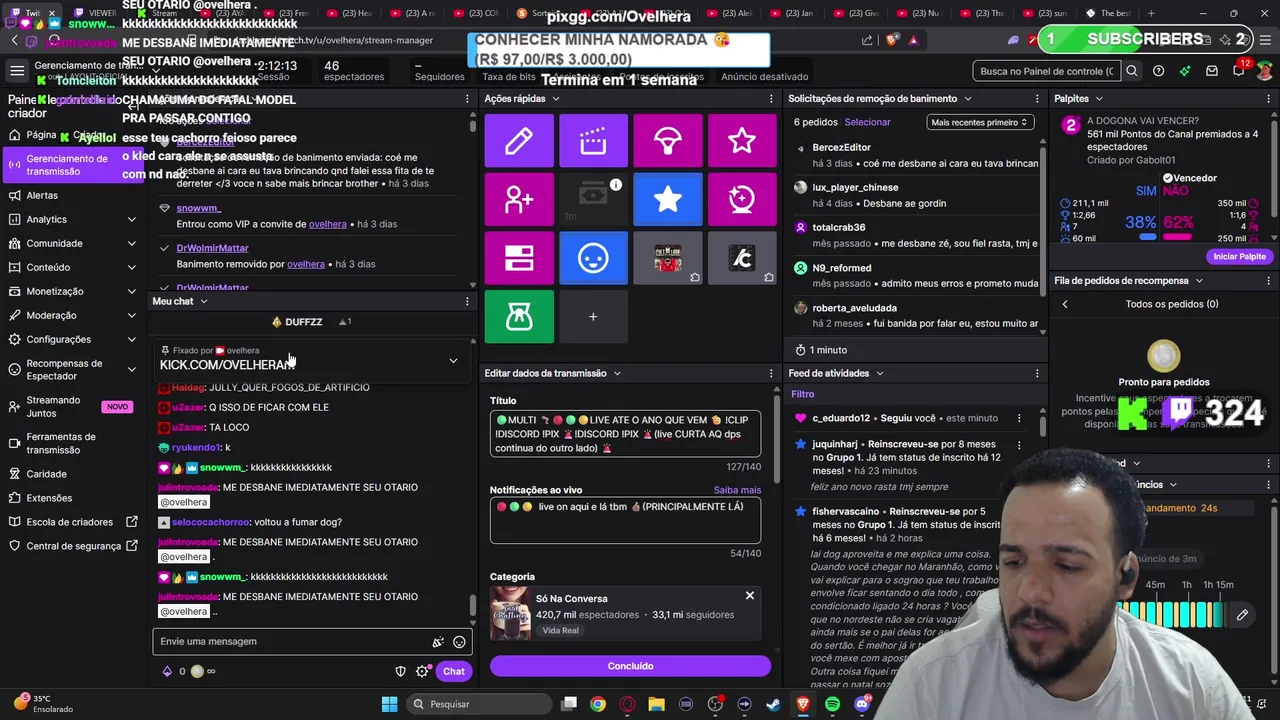
Task: Click the Windows Start button
Action: click(389, 704)
